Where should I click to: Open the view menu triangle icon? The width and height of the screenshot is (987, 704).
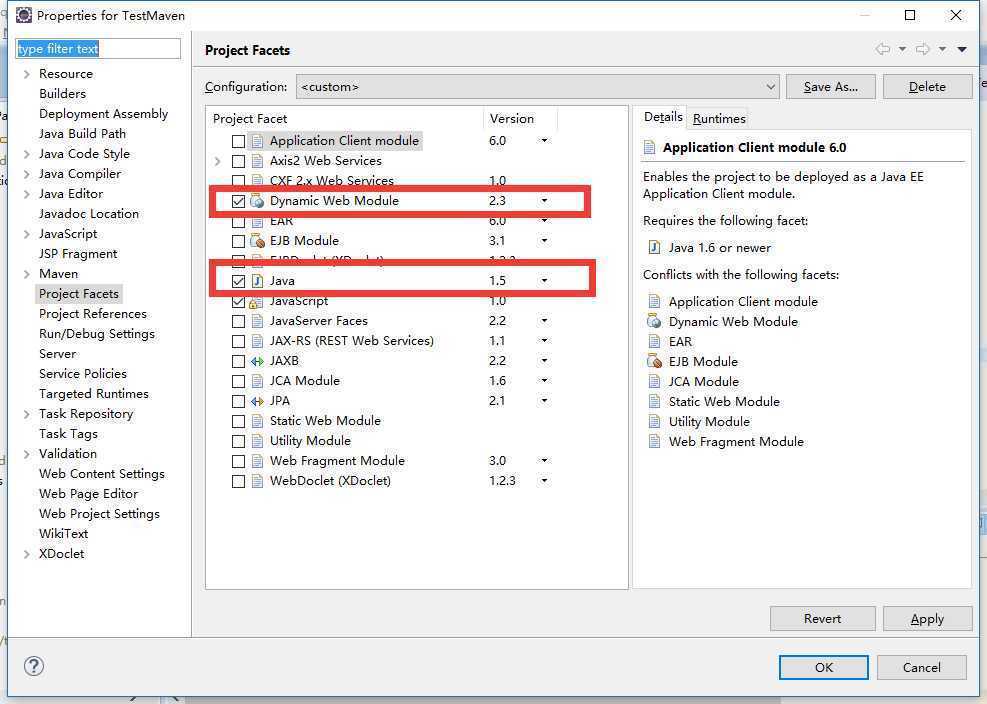point(962,49)
